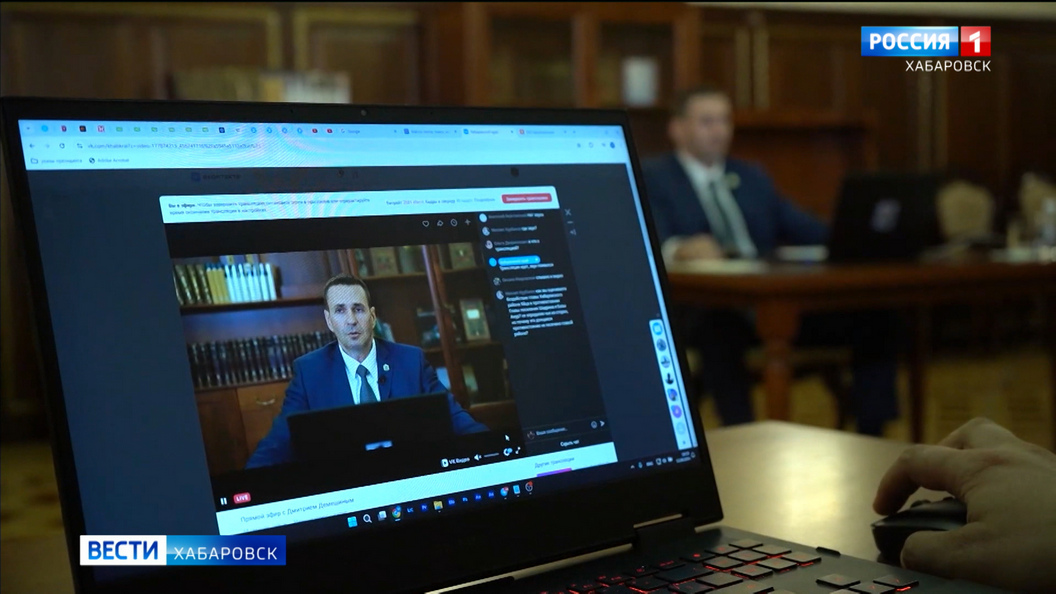Open Windows taskbar search

(367, 519)
